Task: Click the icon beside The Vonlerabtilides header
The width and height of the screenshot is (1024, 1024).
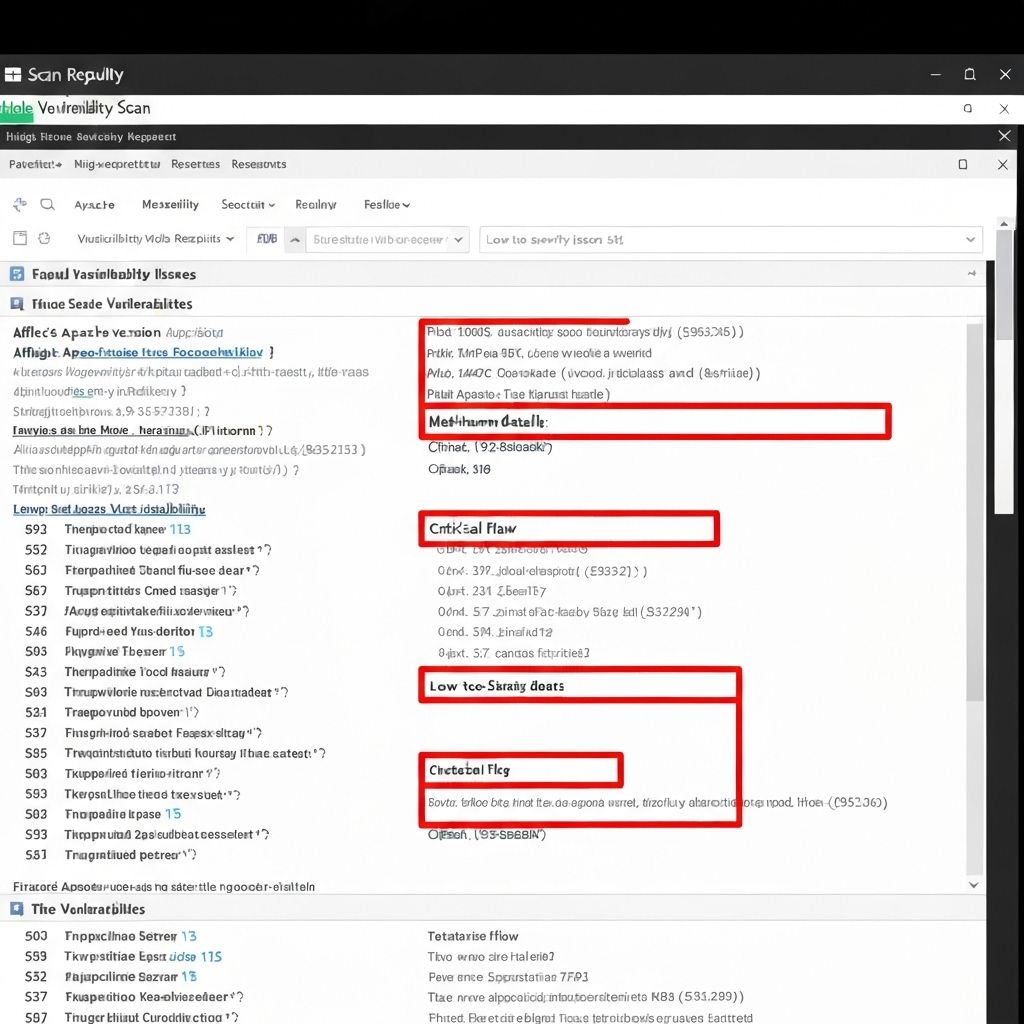Action: click(17, 909)
